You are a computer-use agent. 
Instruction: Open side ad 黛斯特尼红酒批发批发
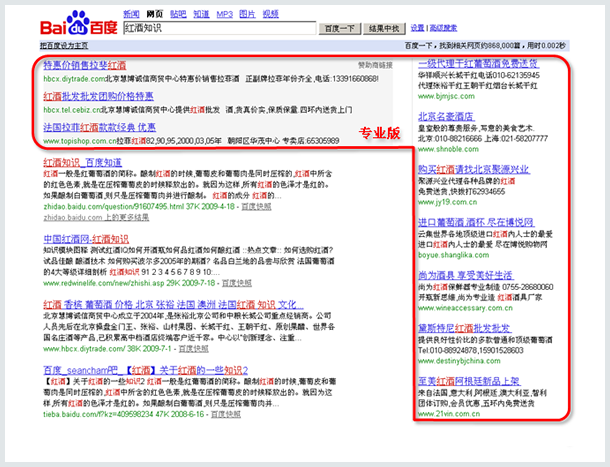coord(465,328)
